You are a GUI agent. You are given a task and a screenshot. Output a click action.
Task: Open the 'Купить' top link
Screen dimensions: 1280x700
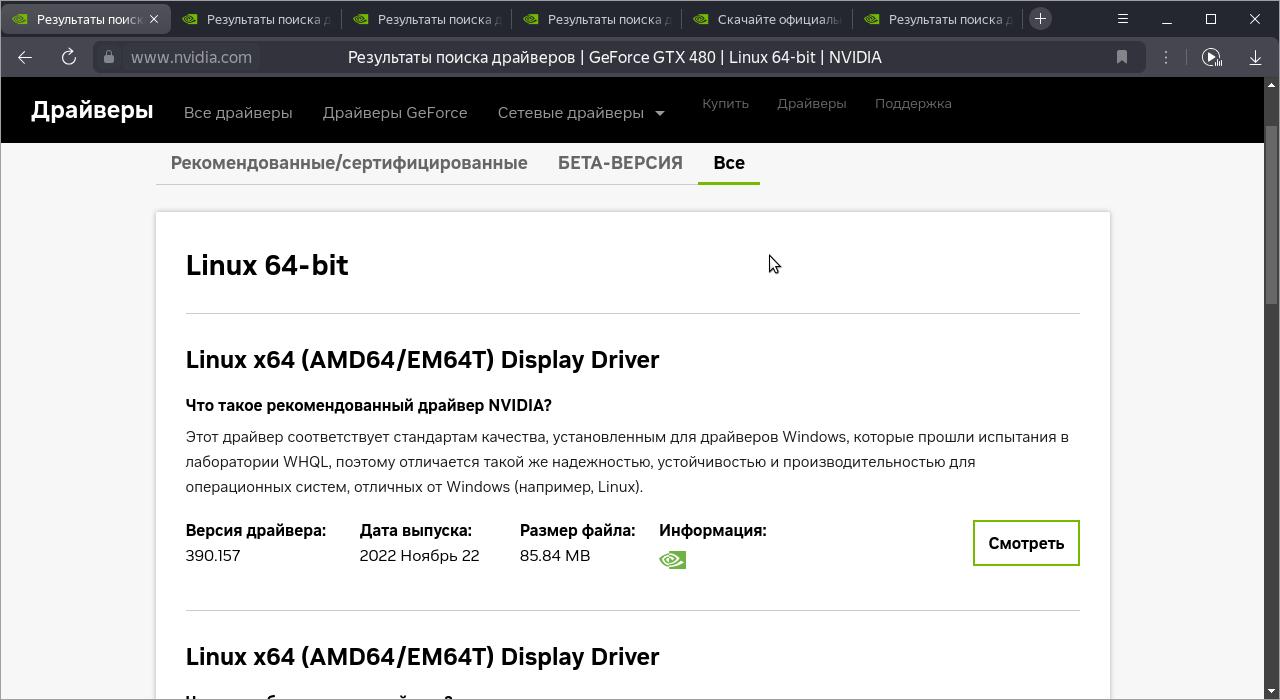(725, 103)
